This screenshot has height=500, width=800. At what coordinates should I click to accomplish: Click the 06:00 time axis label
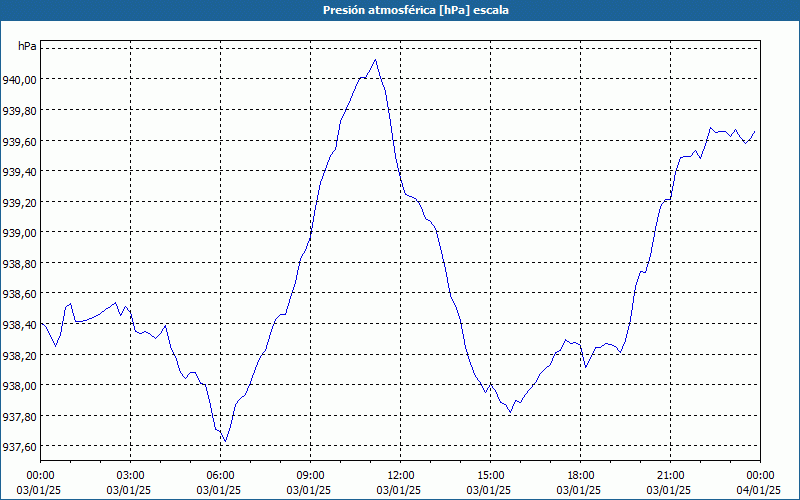[220, 476]
